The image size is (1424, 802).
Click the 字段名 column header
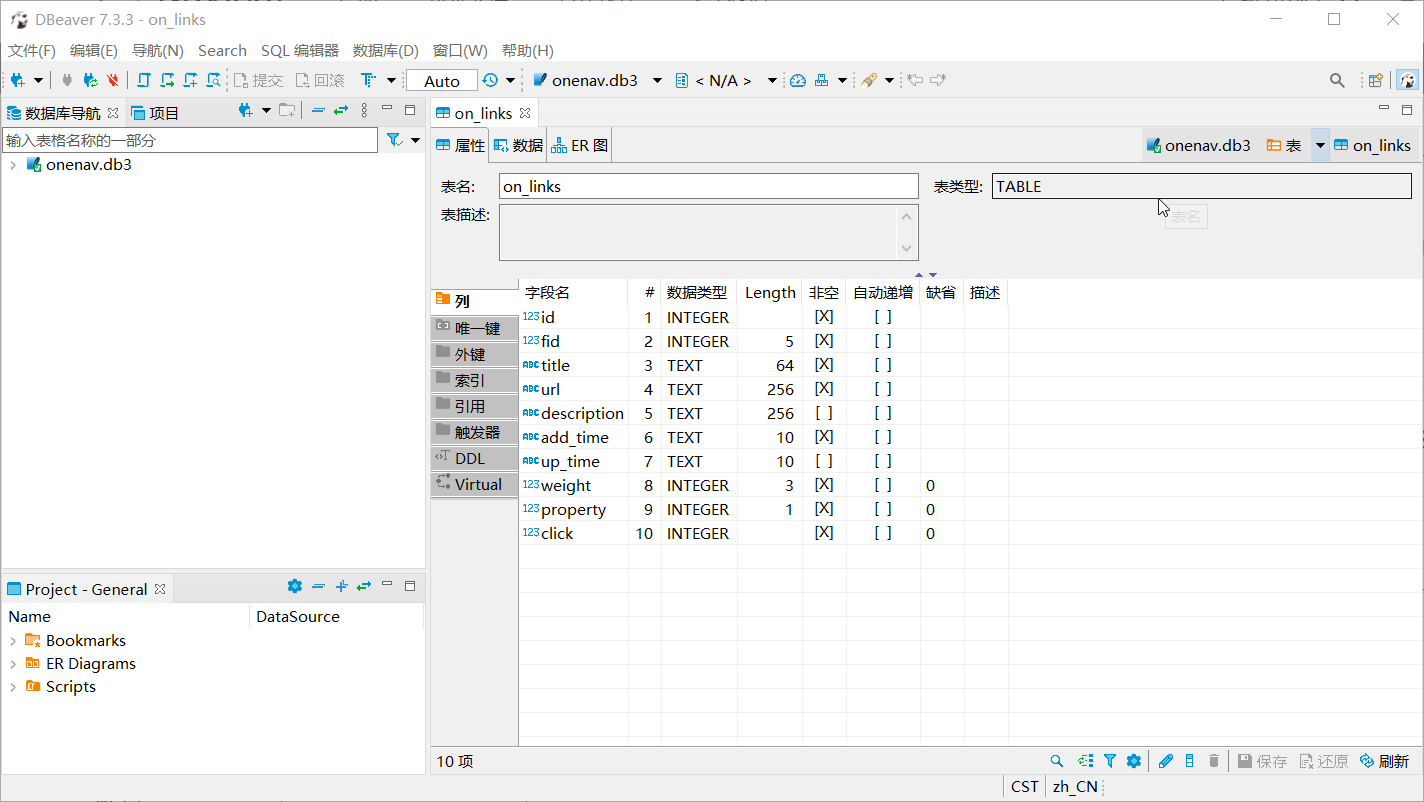click(548, 292)
